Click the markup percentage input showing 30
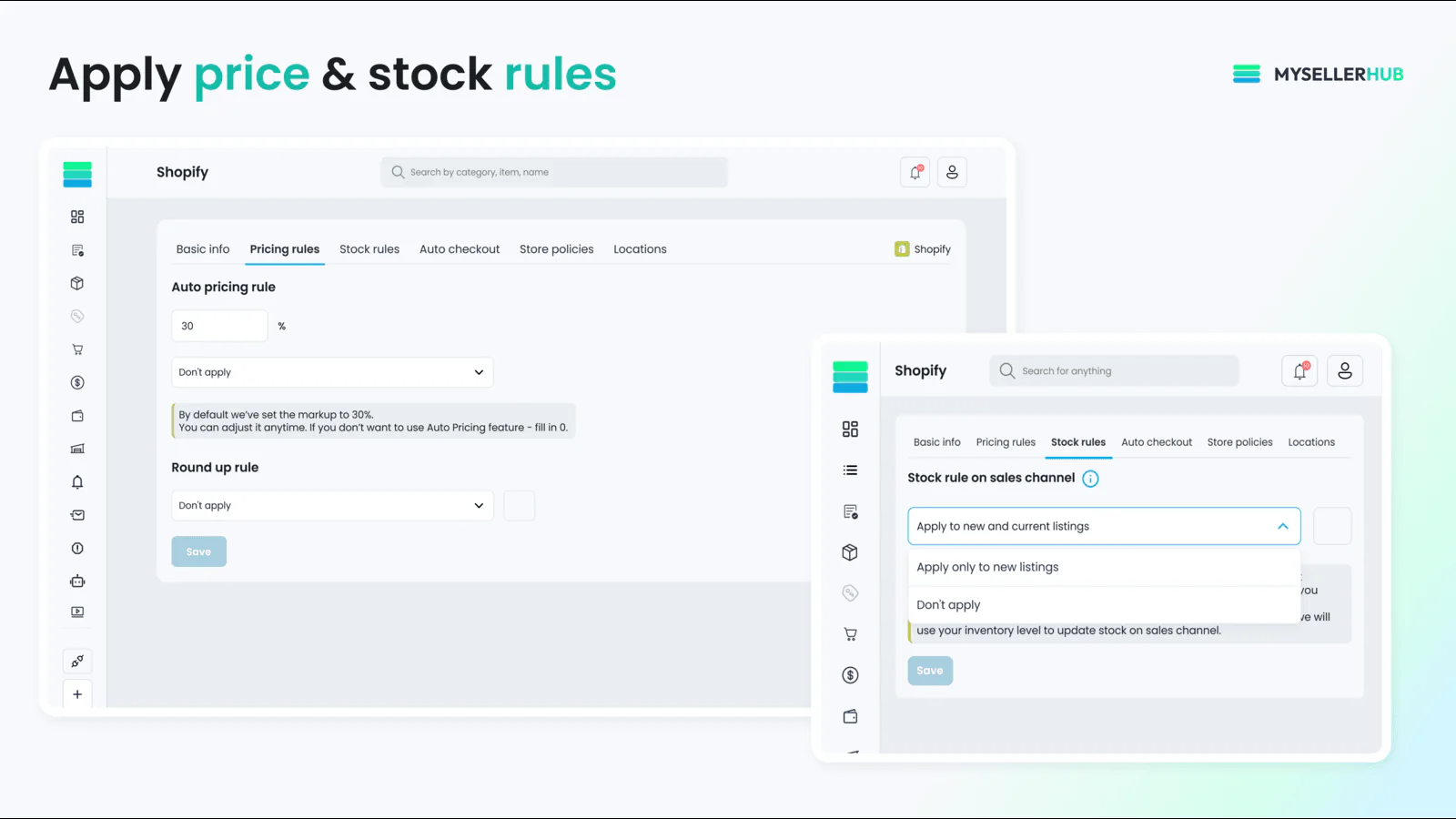The height and width of the screenshot is (819, 1456). coord(218,325)
